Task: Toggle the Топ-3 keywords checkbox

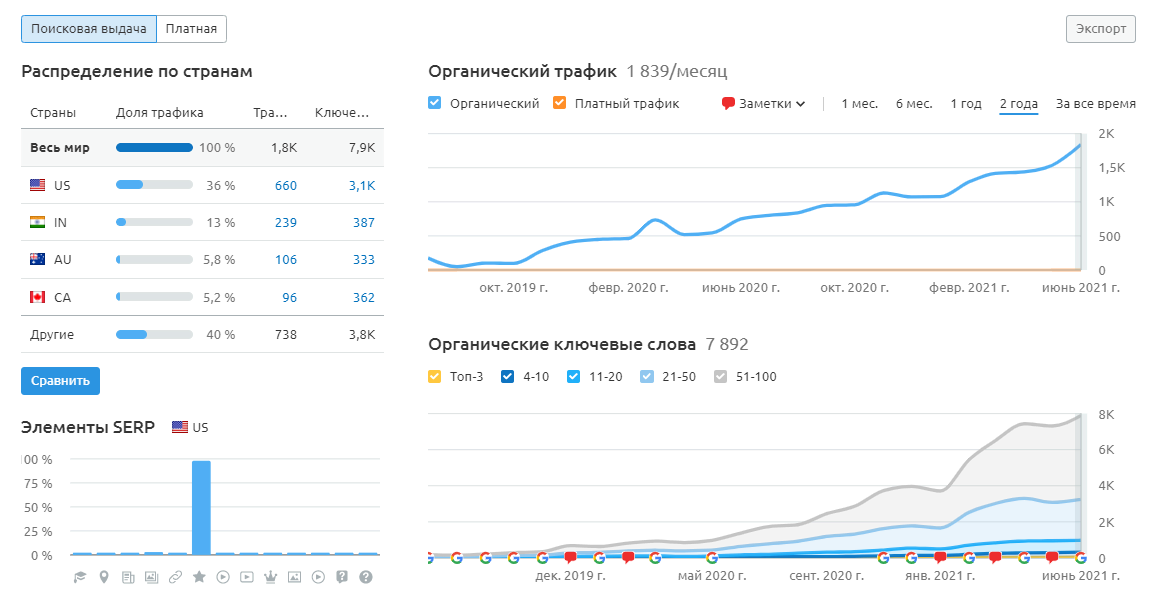Action: pyautogui.click(x=435, y=377)
